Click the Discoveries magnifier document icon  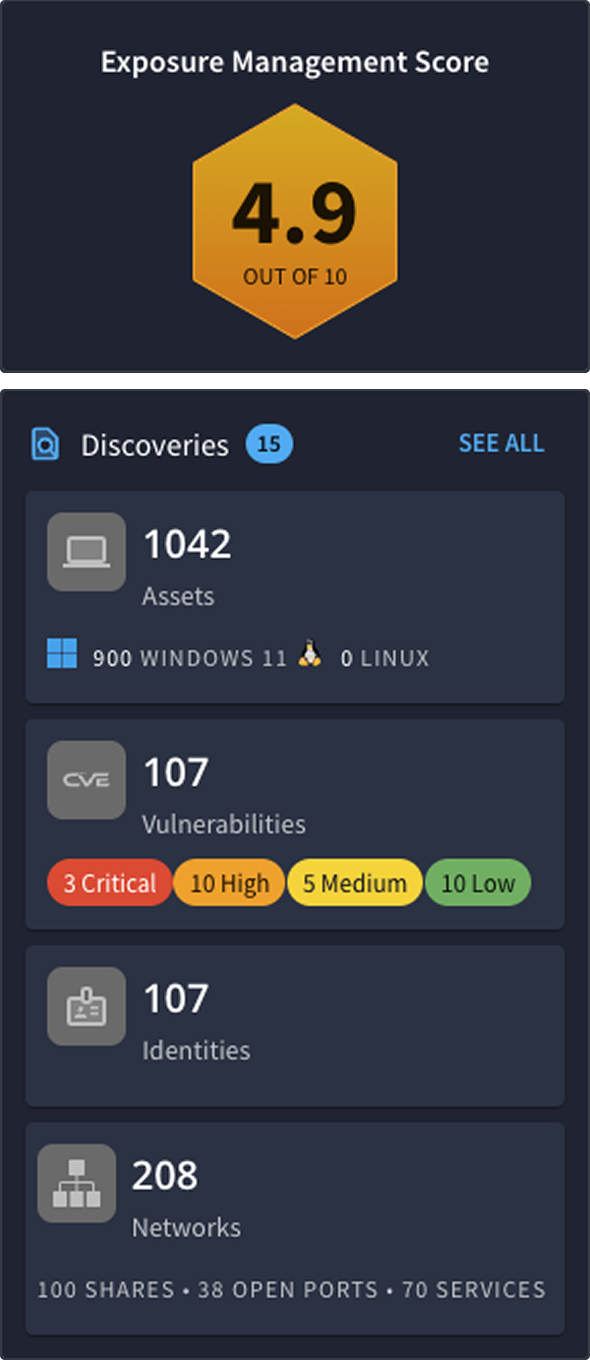click(46, 444)
